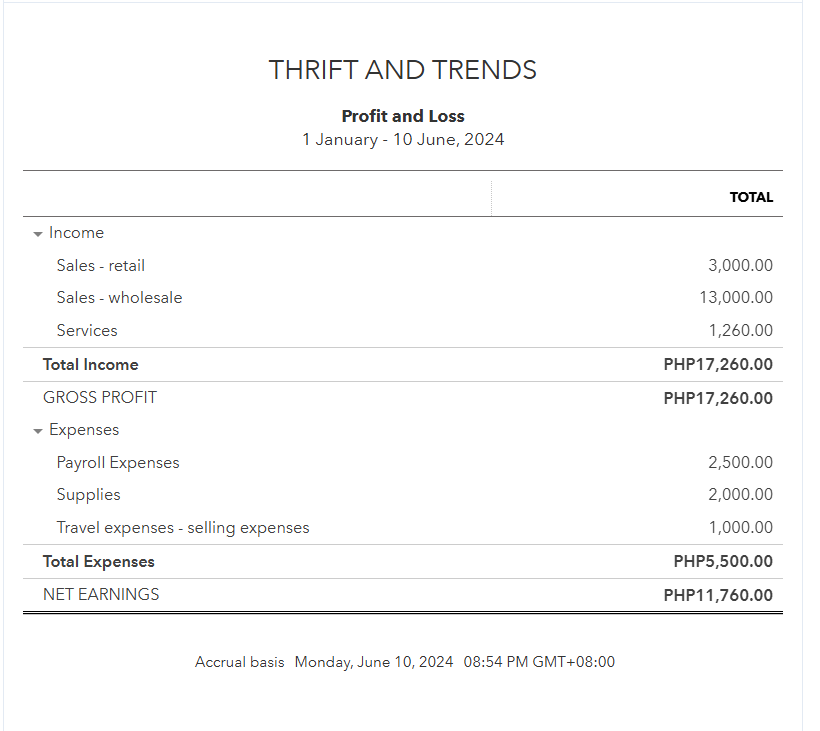Viewport: 820px width, 731px height.
Task: Click the Sales - retail account row label
Action: click(101, 265)
